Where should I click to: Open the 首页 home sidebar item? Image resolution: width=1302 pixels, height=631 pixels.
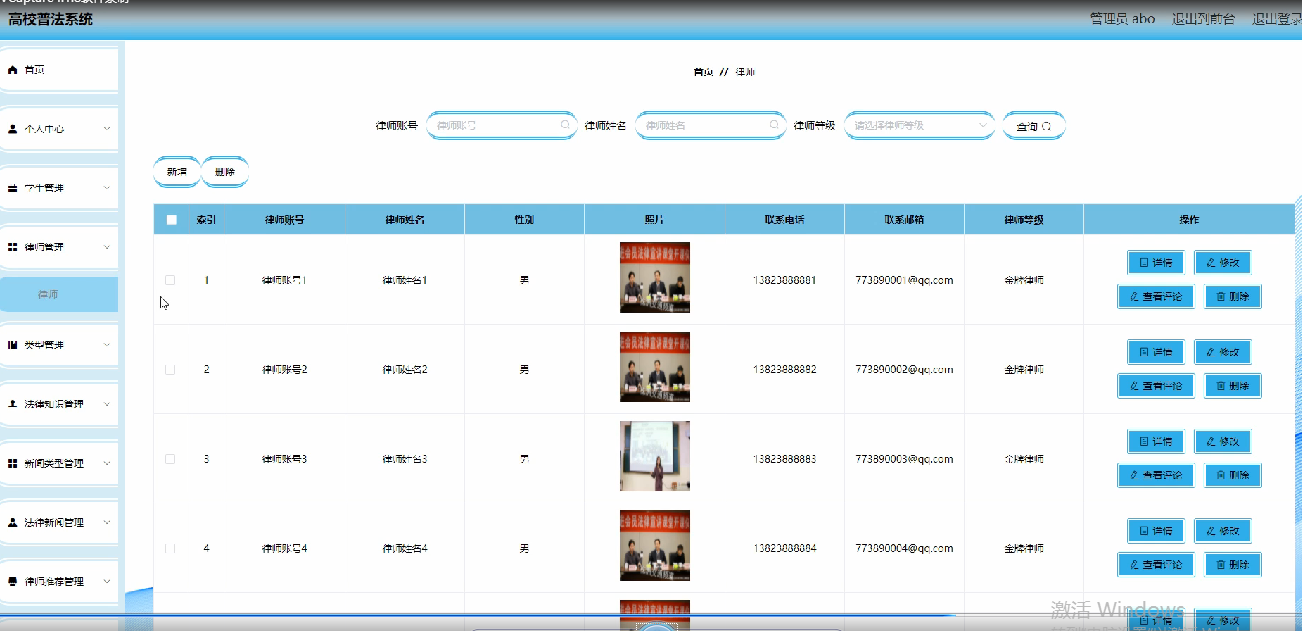tap(59, 70)
